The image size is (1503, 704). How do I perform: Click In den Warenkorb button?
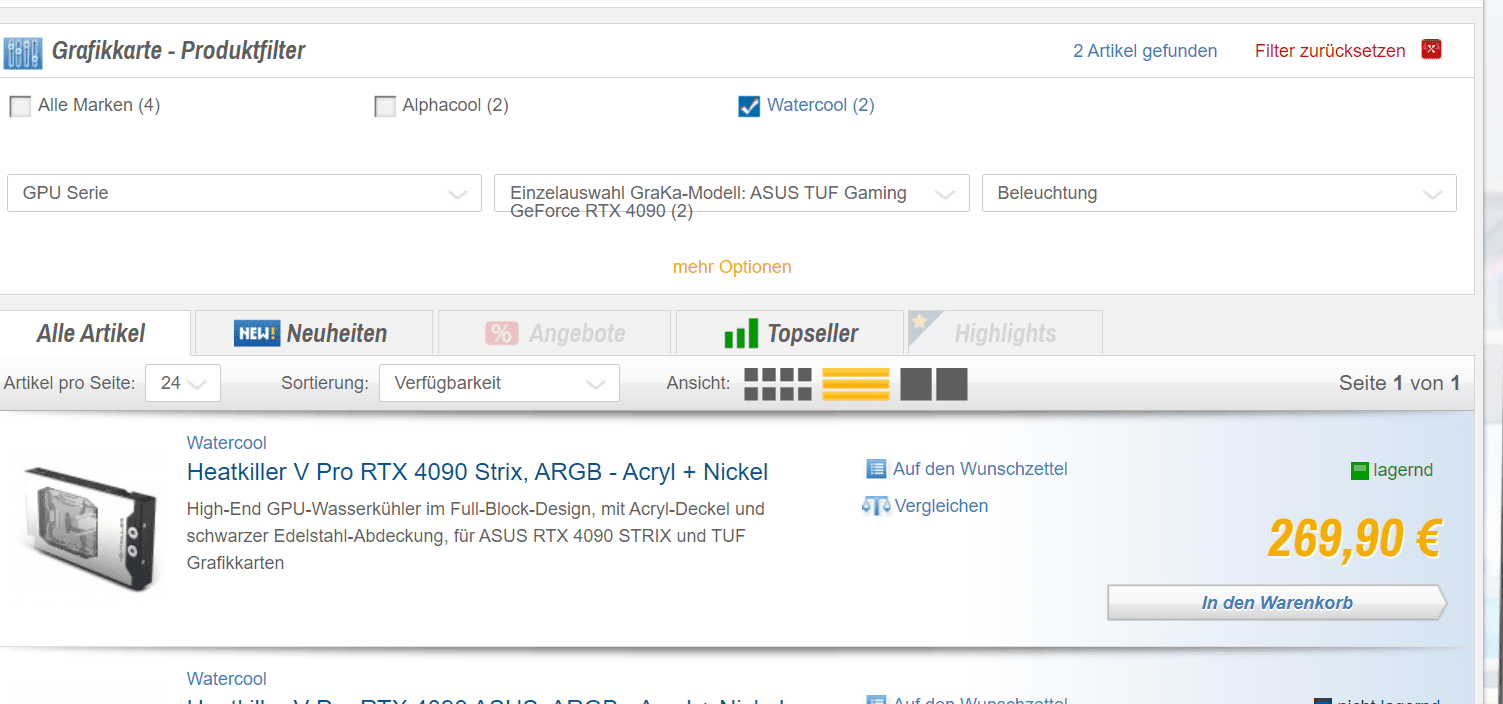click(x=1277, y=603)
